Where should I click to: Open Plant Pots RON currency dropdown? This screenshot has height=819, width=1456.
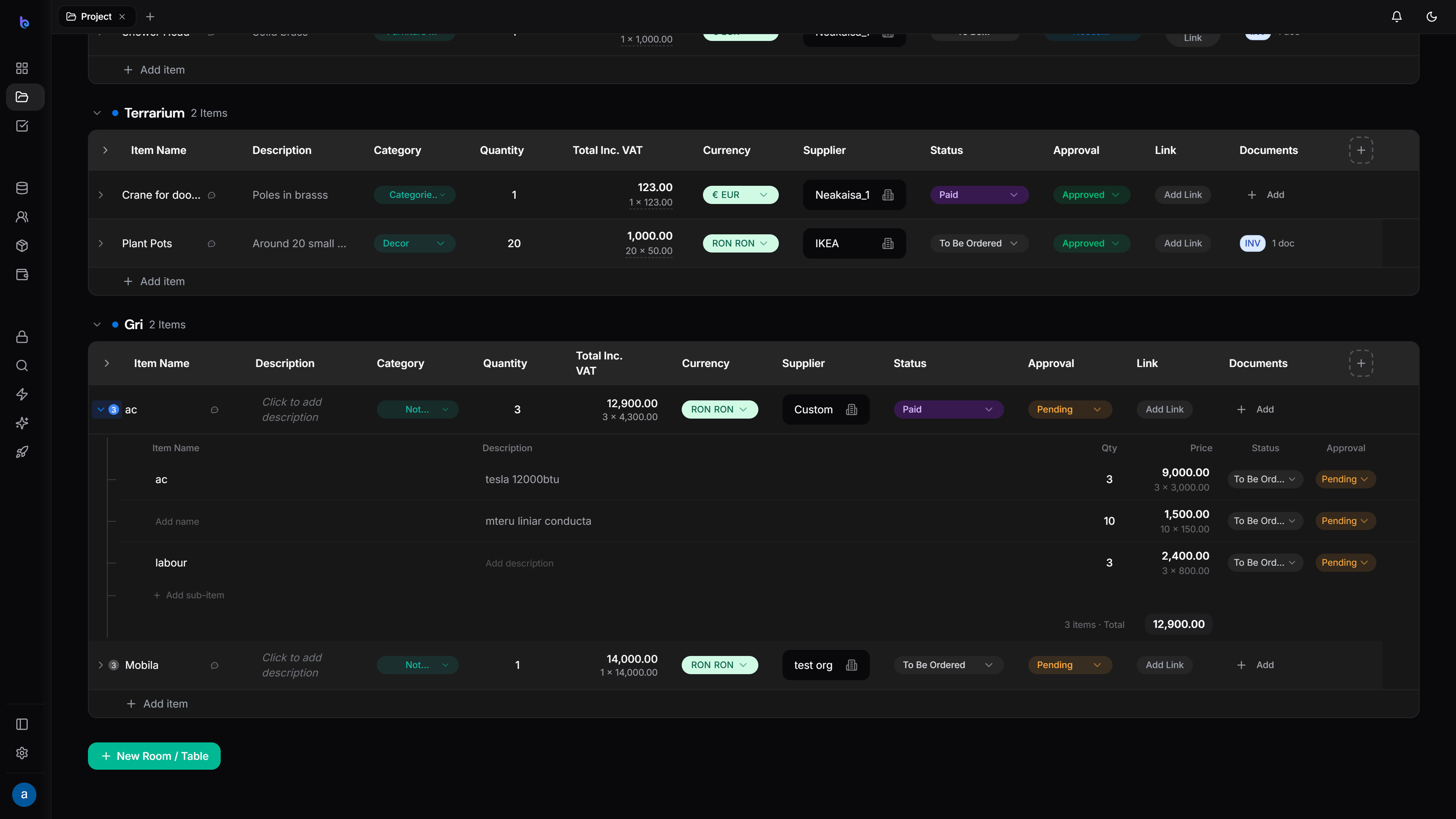[741, 243]
